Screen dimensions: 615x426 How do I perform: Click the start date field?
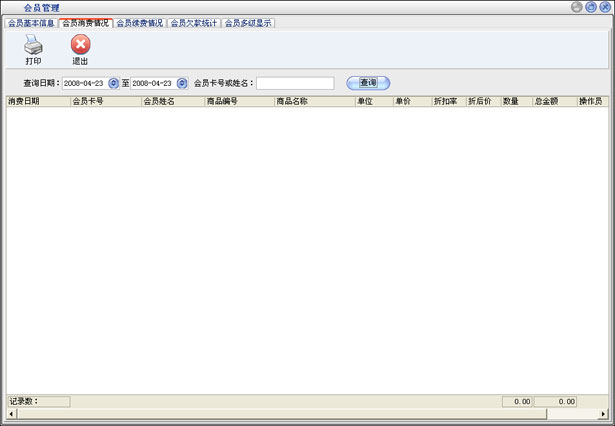(84, 83)
